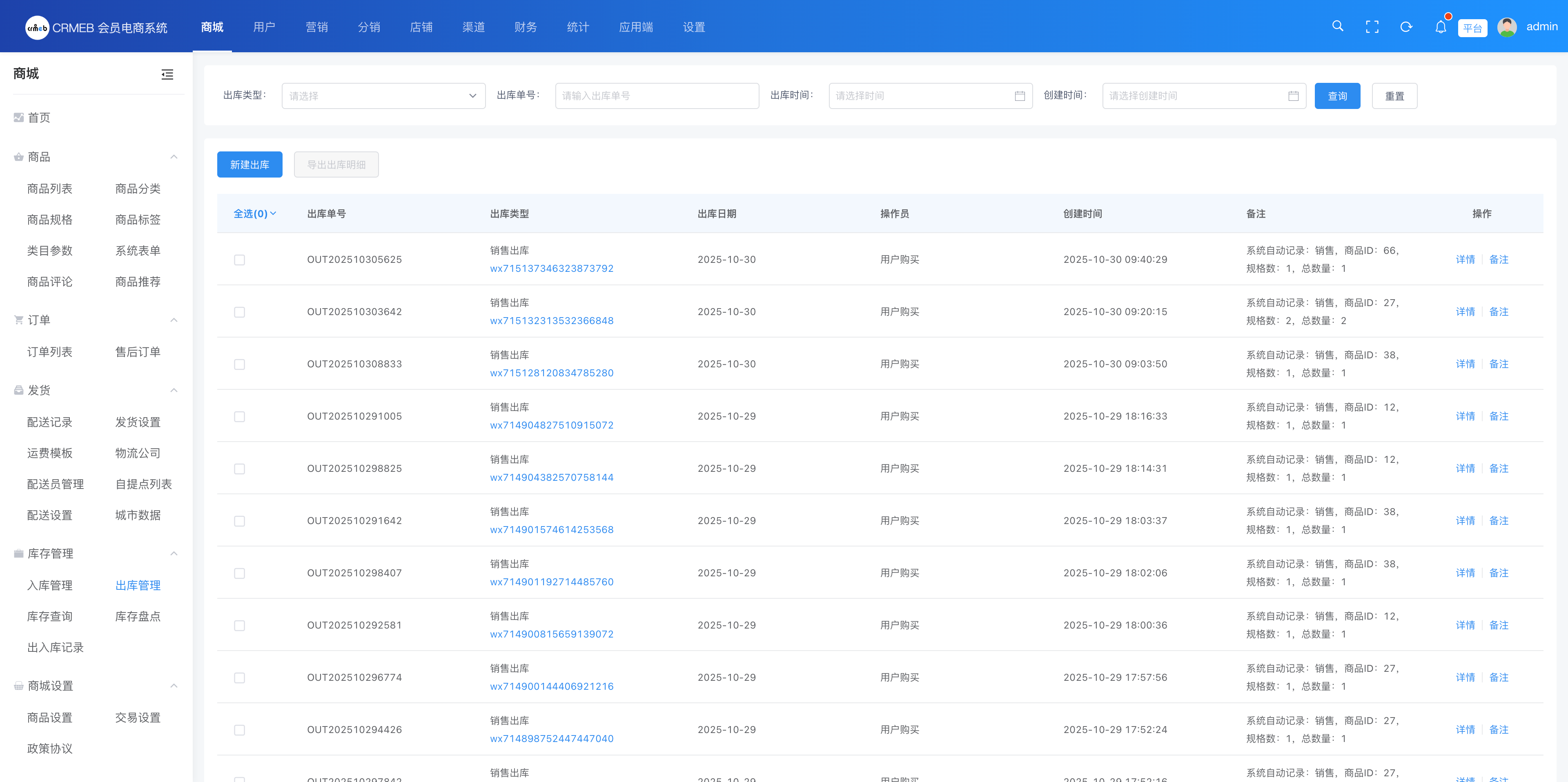Screen dimensions: 1568x782
Task: Open the search icon in header
Action: 1337,26
